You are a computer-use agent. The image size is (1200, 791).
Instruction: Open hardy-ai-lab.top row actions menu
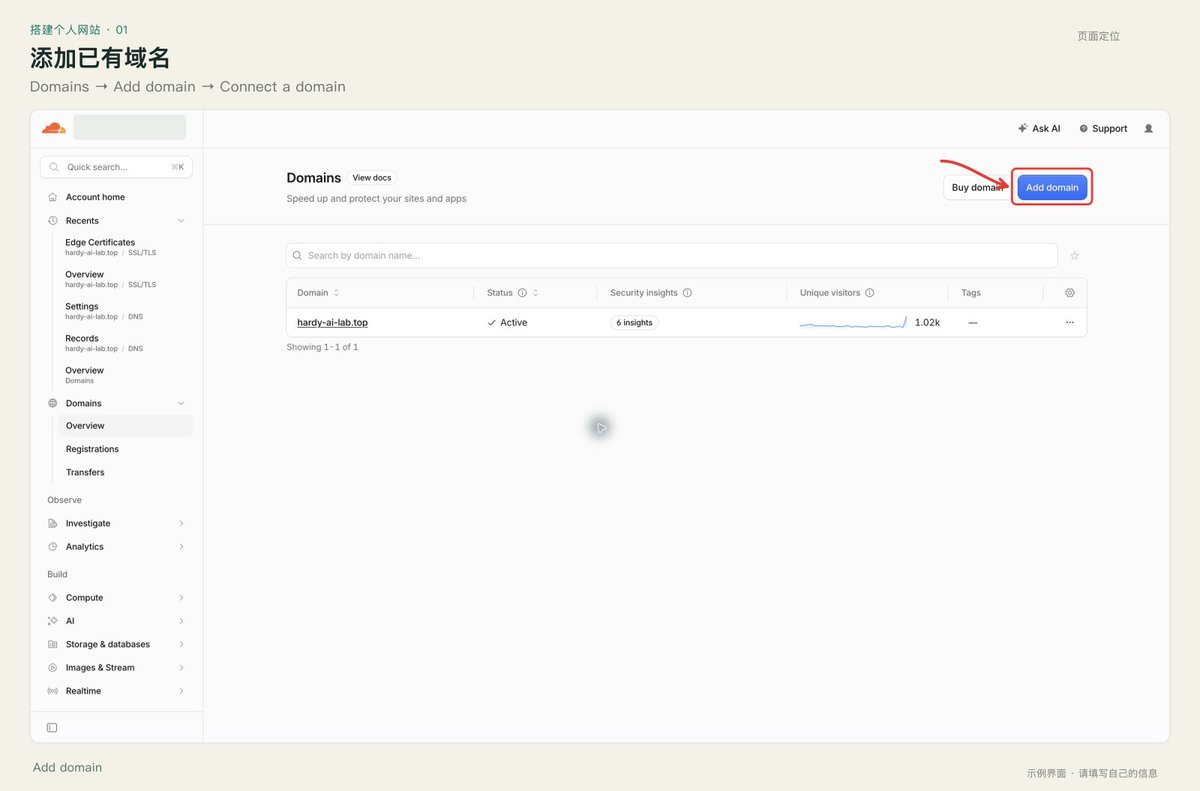tap(1070, 322)
